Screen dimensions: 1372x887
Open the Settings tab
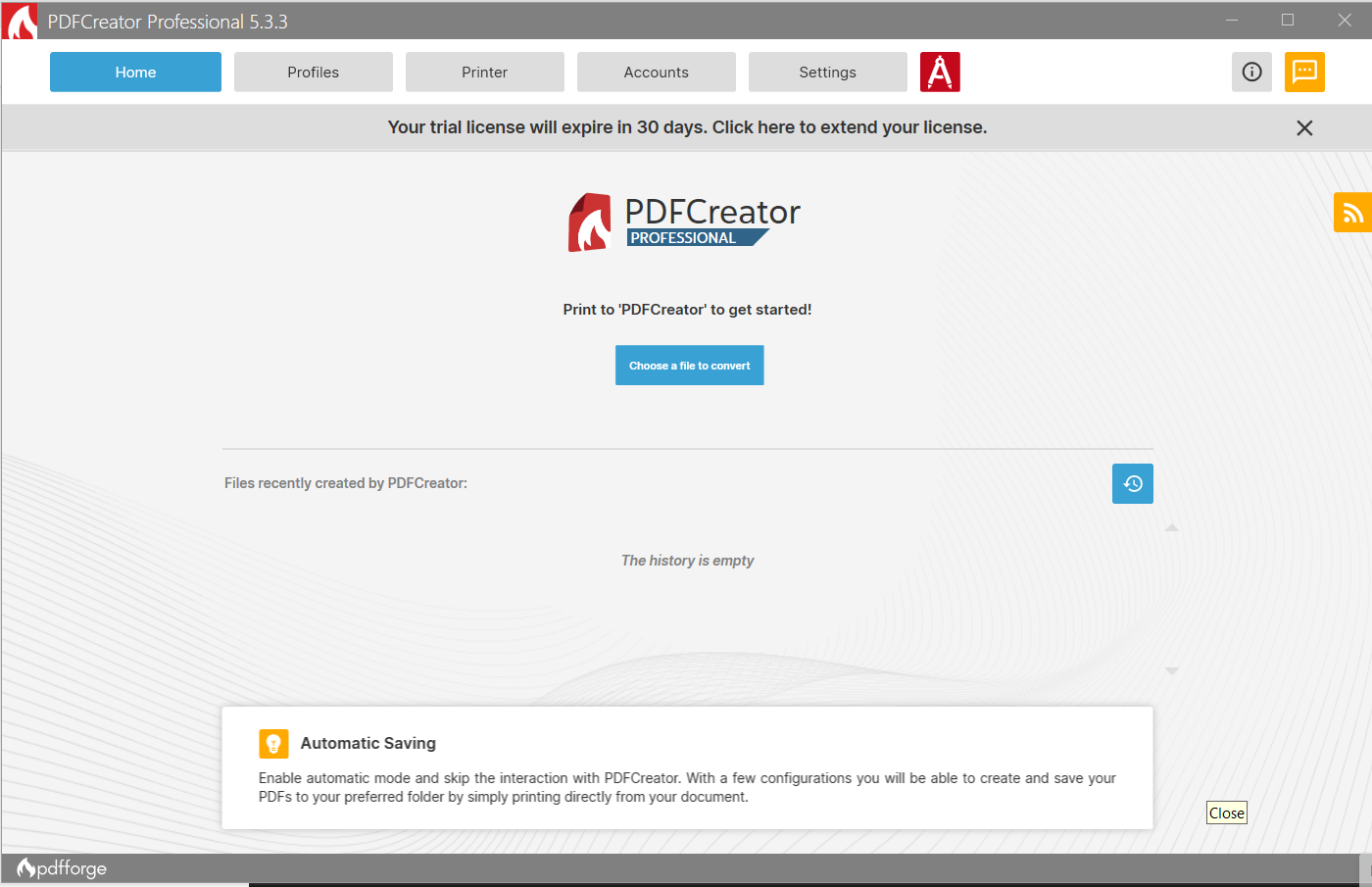click(x=827, y=72)
